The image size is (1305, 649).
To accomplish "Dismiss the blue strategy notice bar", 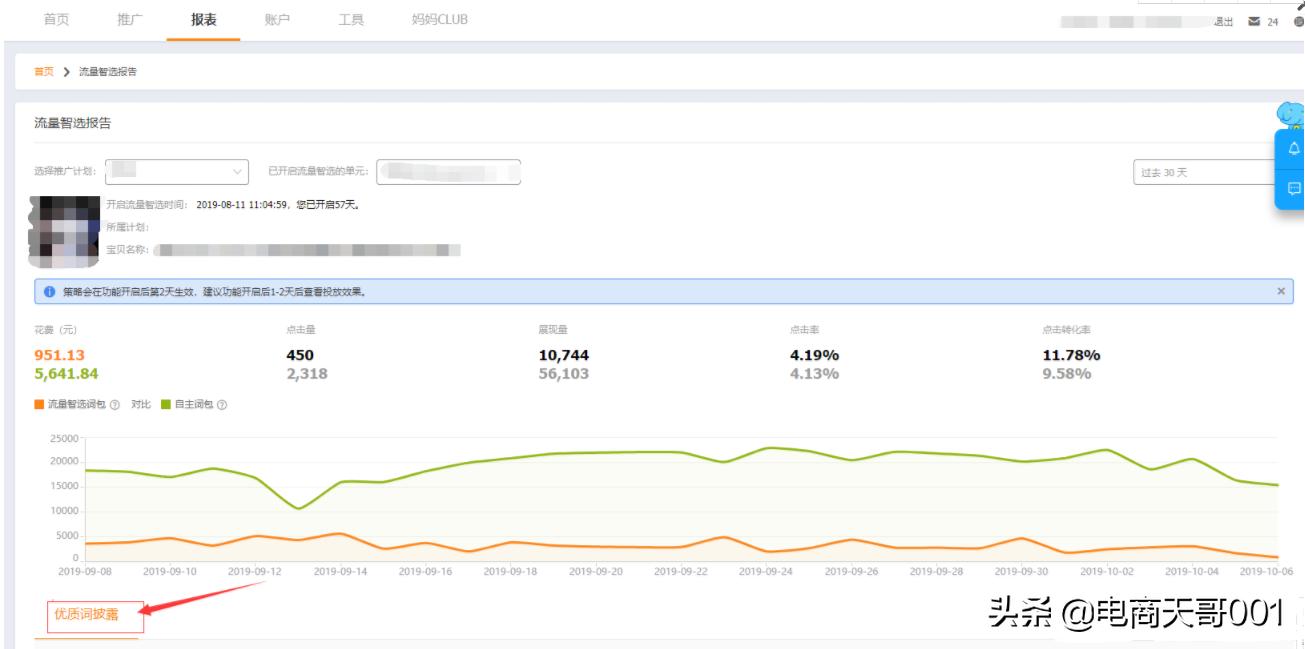I will point(1281,291).
